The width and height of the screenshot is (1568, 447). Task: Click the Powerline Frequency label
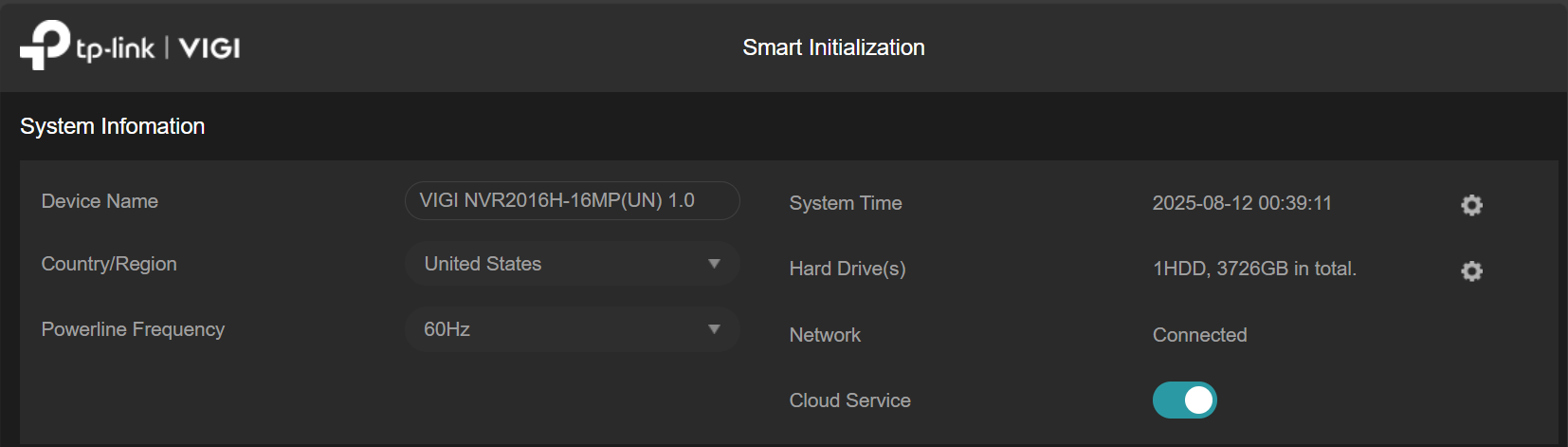pyautogui.click(x=133, y=329)
